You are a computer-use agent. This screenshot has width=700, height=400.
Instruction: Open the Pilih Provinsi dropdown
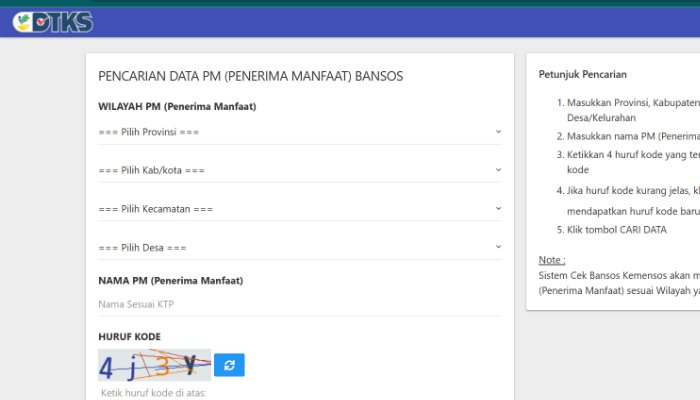(x=300, y=132)
